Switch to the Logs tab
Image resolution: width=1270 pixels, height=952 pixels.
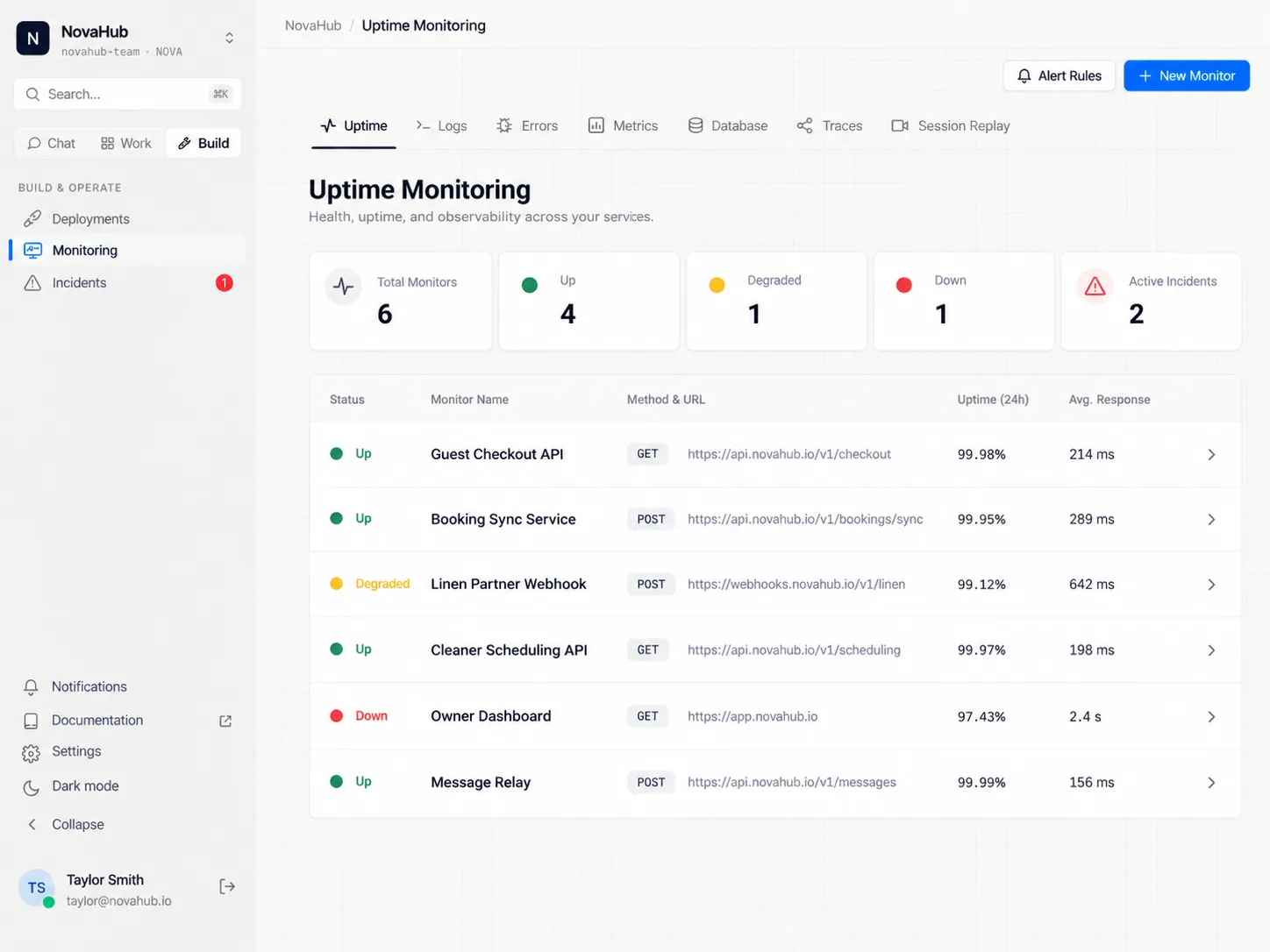(x=442, y=125)
